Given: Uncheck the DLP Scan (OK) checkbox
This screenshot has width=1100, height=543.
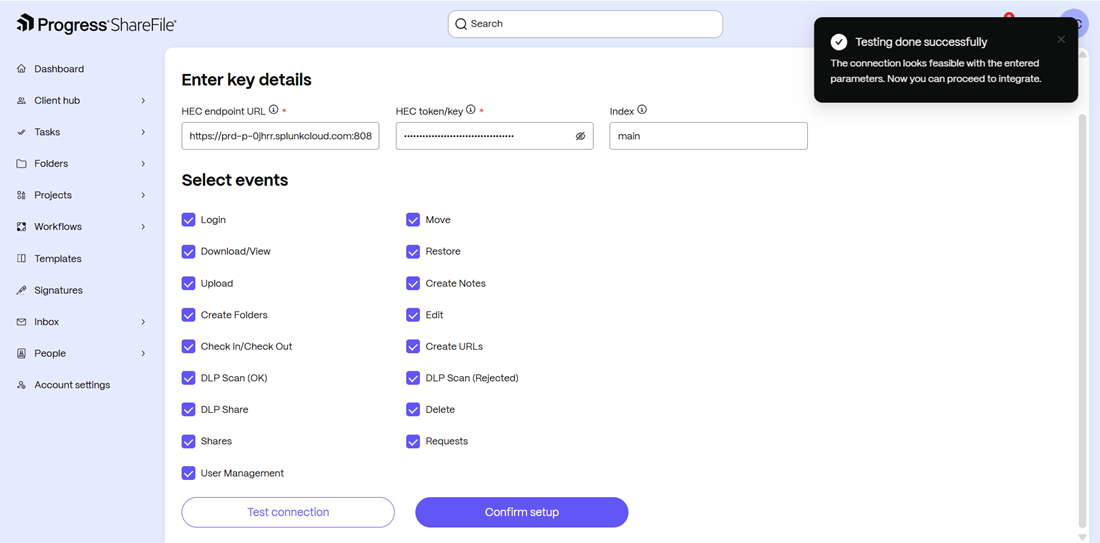Looking at the screenshot, I should [x=188, y=378].
